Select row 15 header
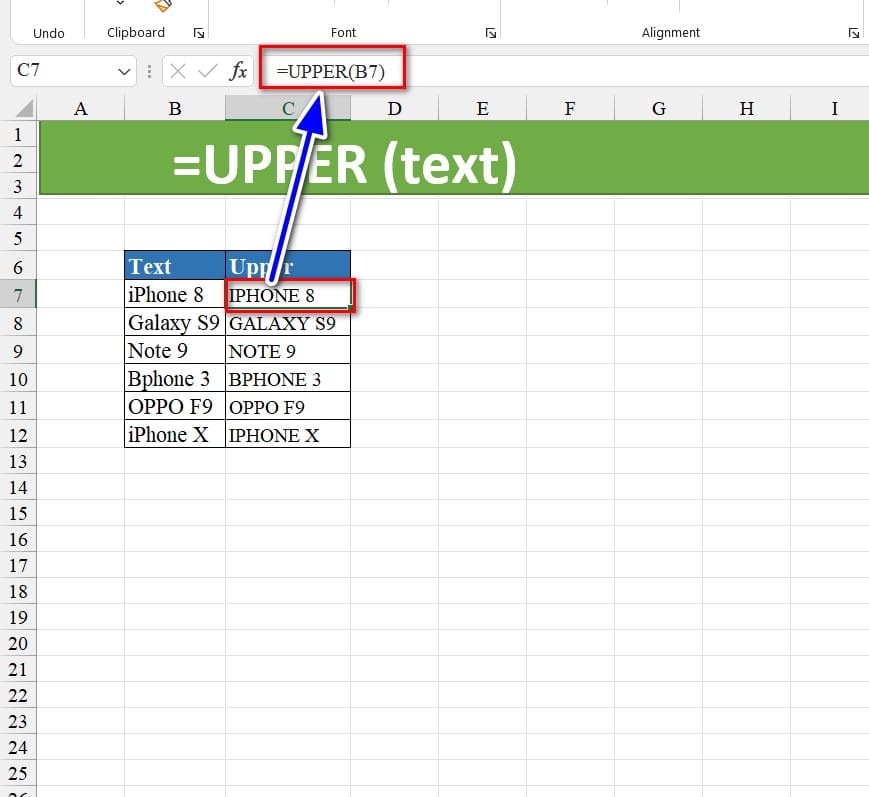 point(19,513)
